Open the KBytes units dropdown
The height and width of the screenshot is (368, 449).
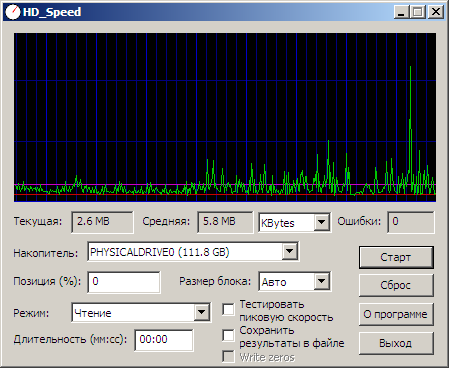(322, 222)
